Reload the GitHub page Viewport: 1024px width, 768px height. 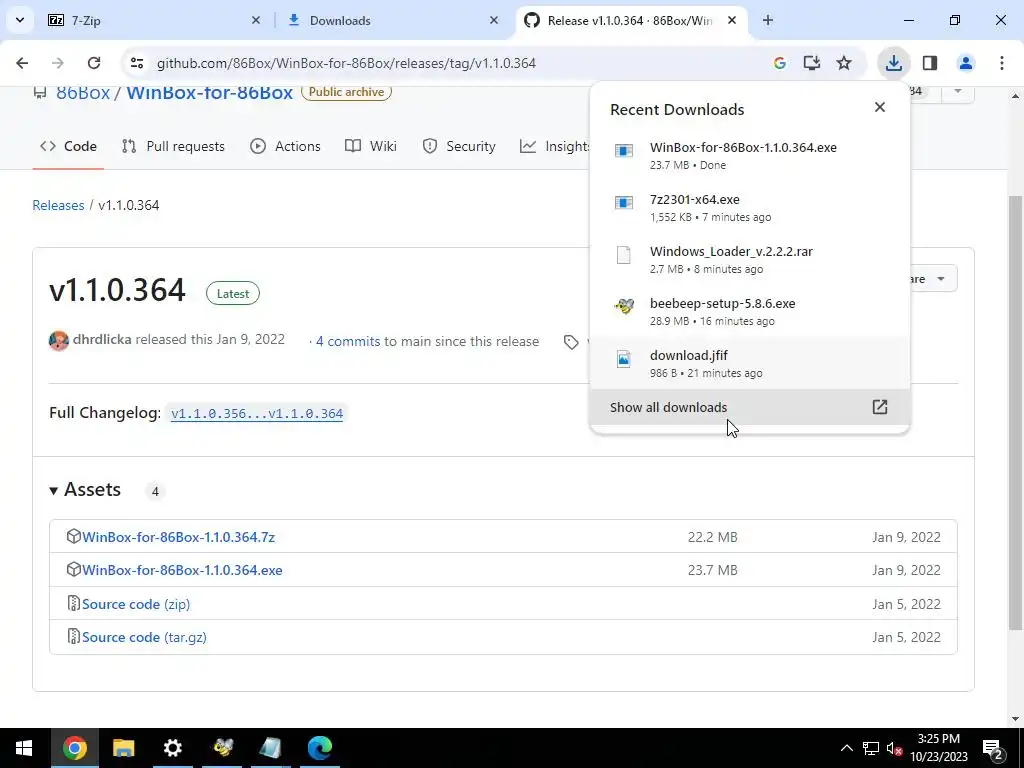[x=94, y=63]
